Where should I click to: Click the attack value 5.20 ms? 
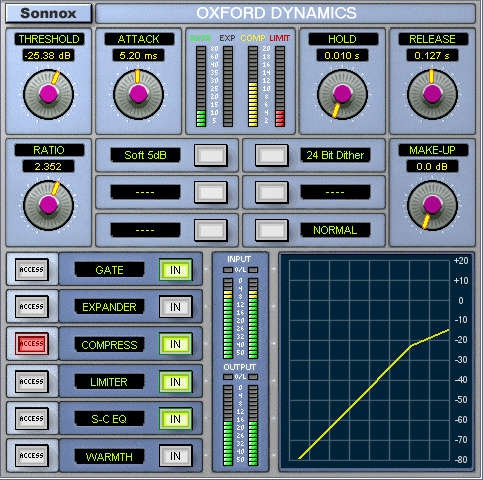point(138,55)
